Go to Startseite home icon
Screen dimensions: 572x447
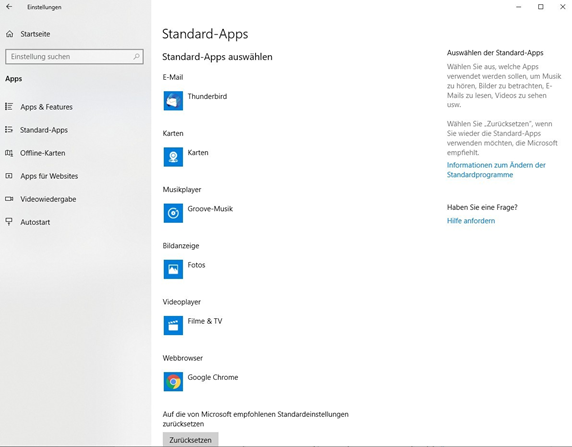tap(9, 34)
